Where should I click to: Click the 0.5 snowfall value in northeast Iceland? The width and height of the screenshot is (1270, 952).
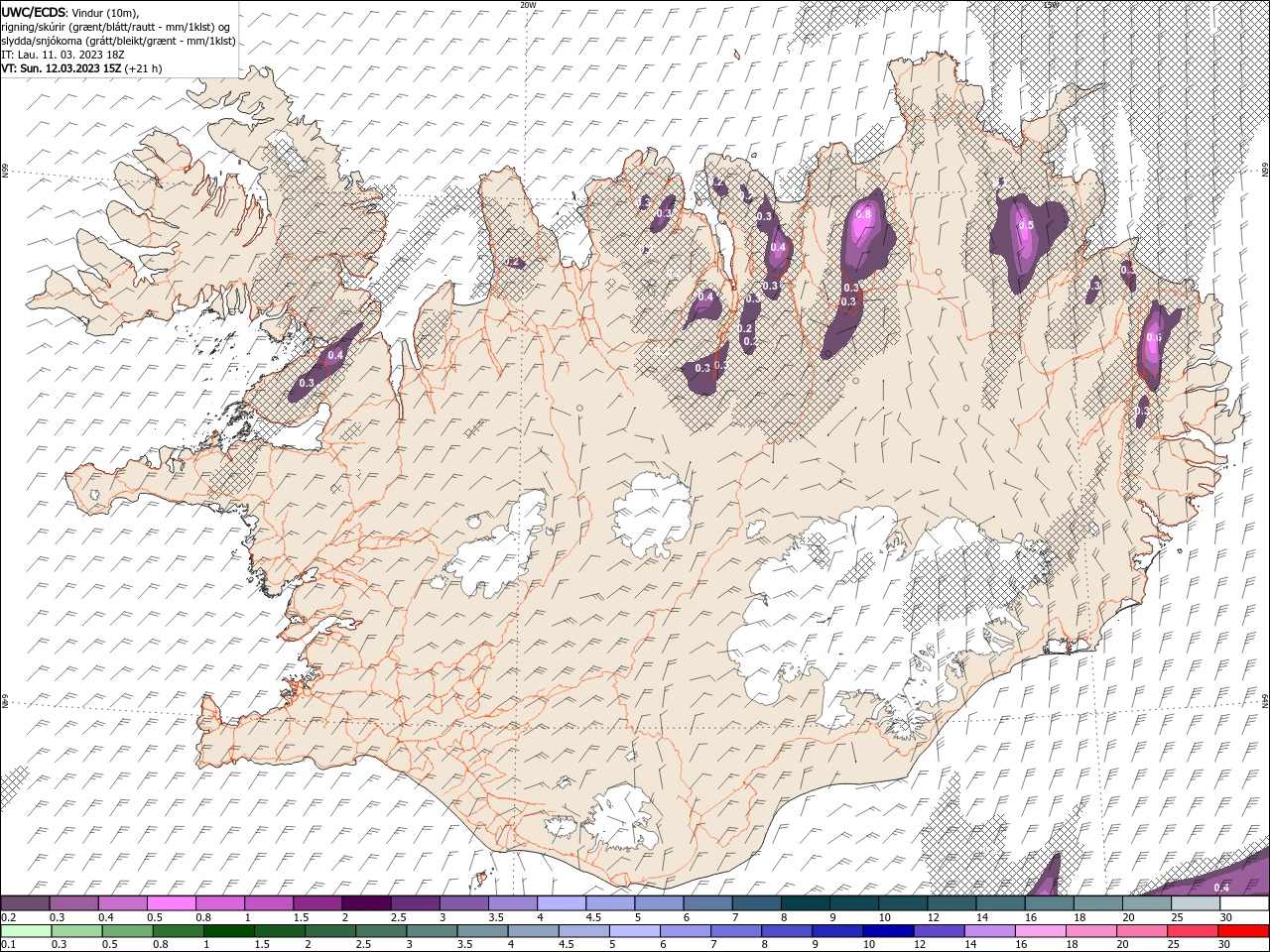click(1026, 225)
